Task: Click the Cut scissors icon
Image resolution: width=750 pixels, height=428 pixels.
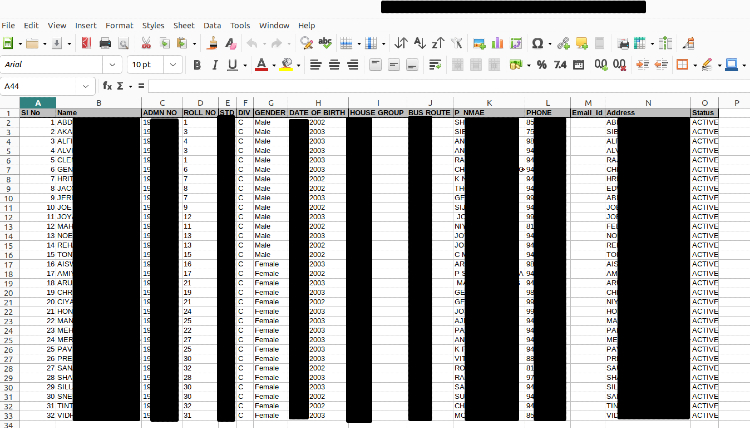Action: click(146, 44)
